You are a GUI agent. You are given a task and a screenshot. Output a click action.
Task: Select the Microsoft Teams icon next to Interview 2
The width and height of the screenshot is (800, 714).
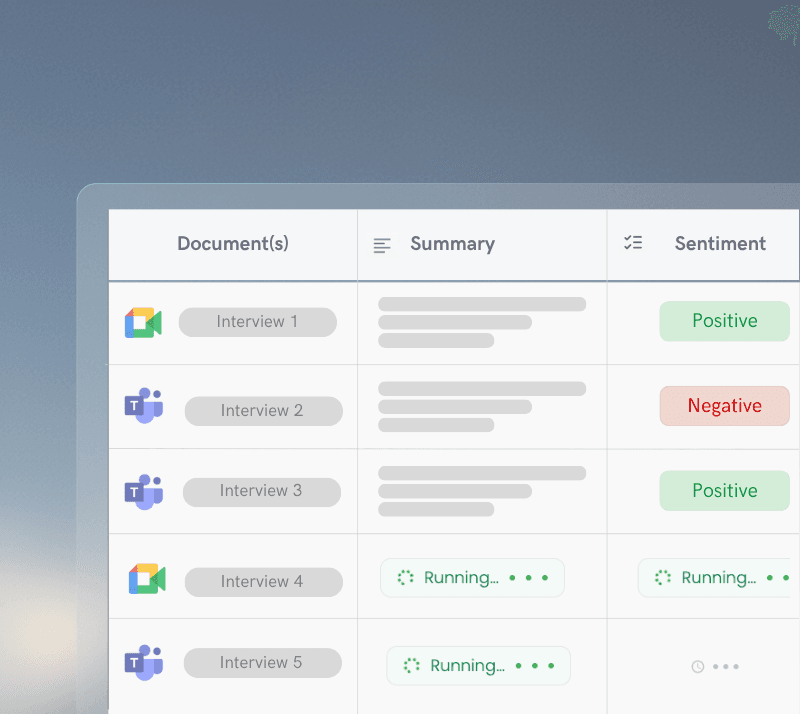pyautogui.click(x=143, y=406)
